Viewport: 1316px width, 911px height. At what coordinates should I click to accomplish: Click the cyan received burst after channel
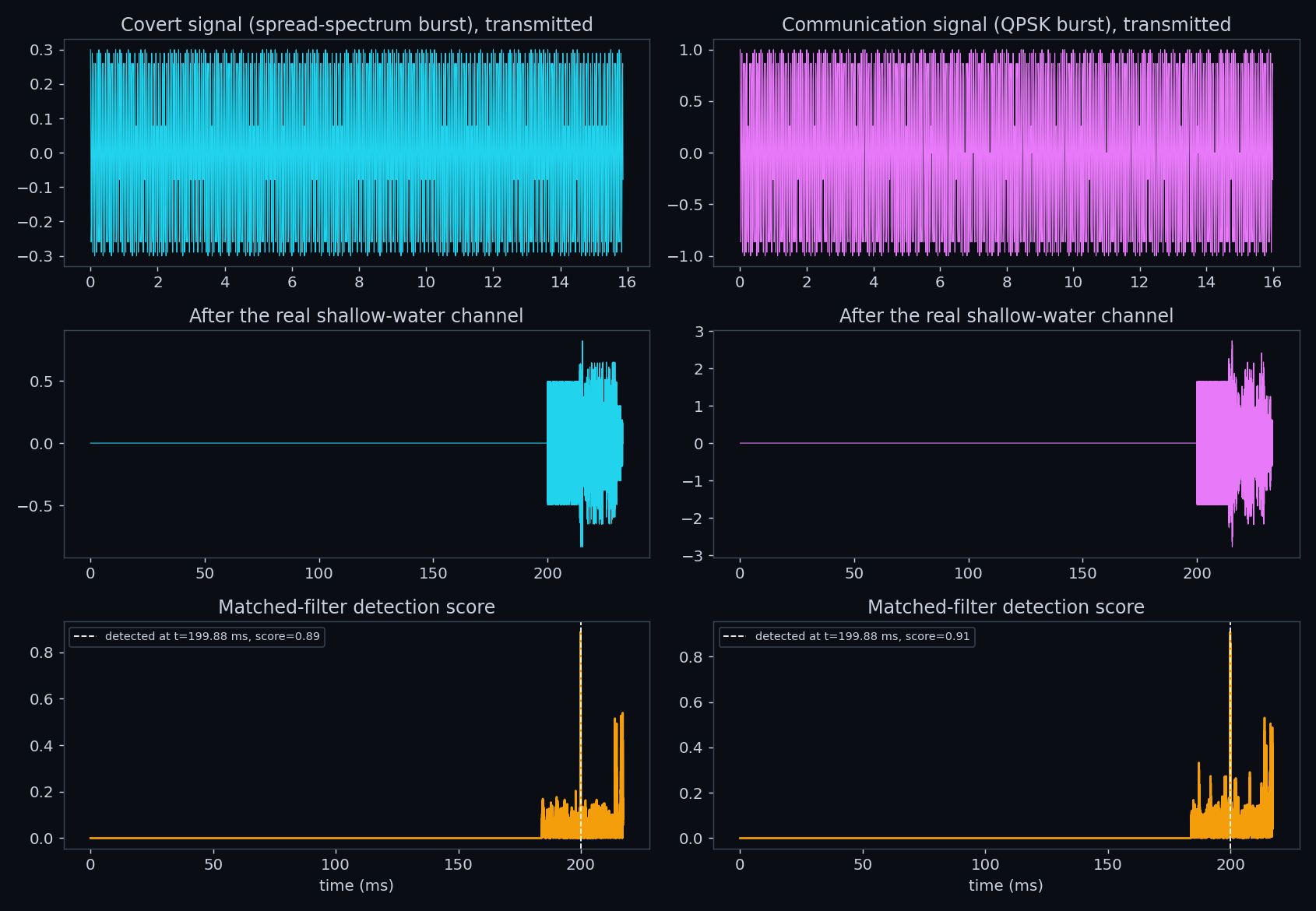point(584,444)
